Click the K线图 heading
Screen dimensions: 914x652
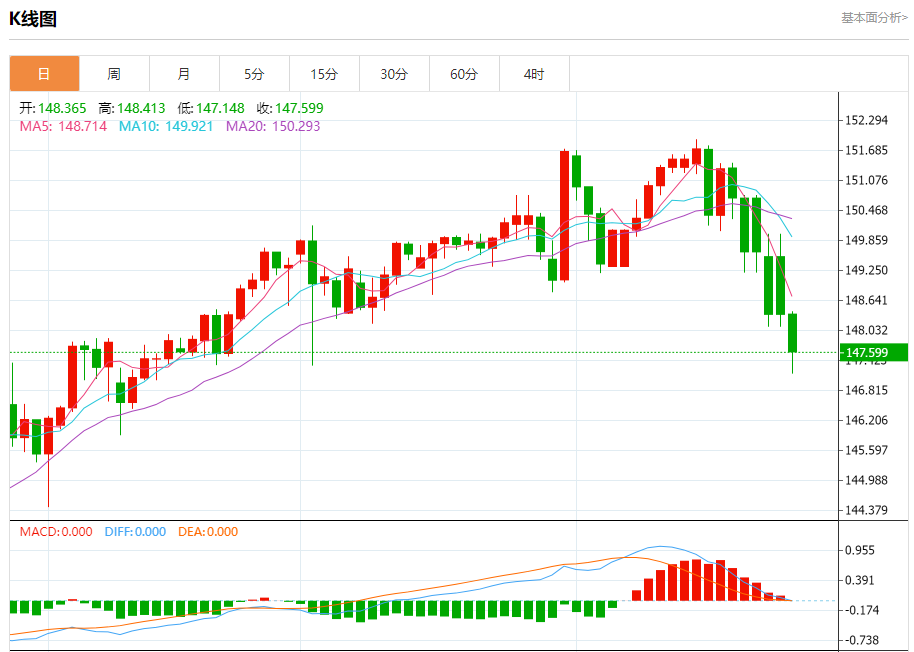pyautogui.click(x=33, y=19)
